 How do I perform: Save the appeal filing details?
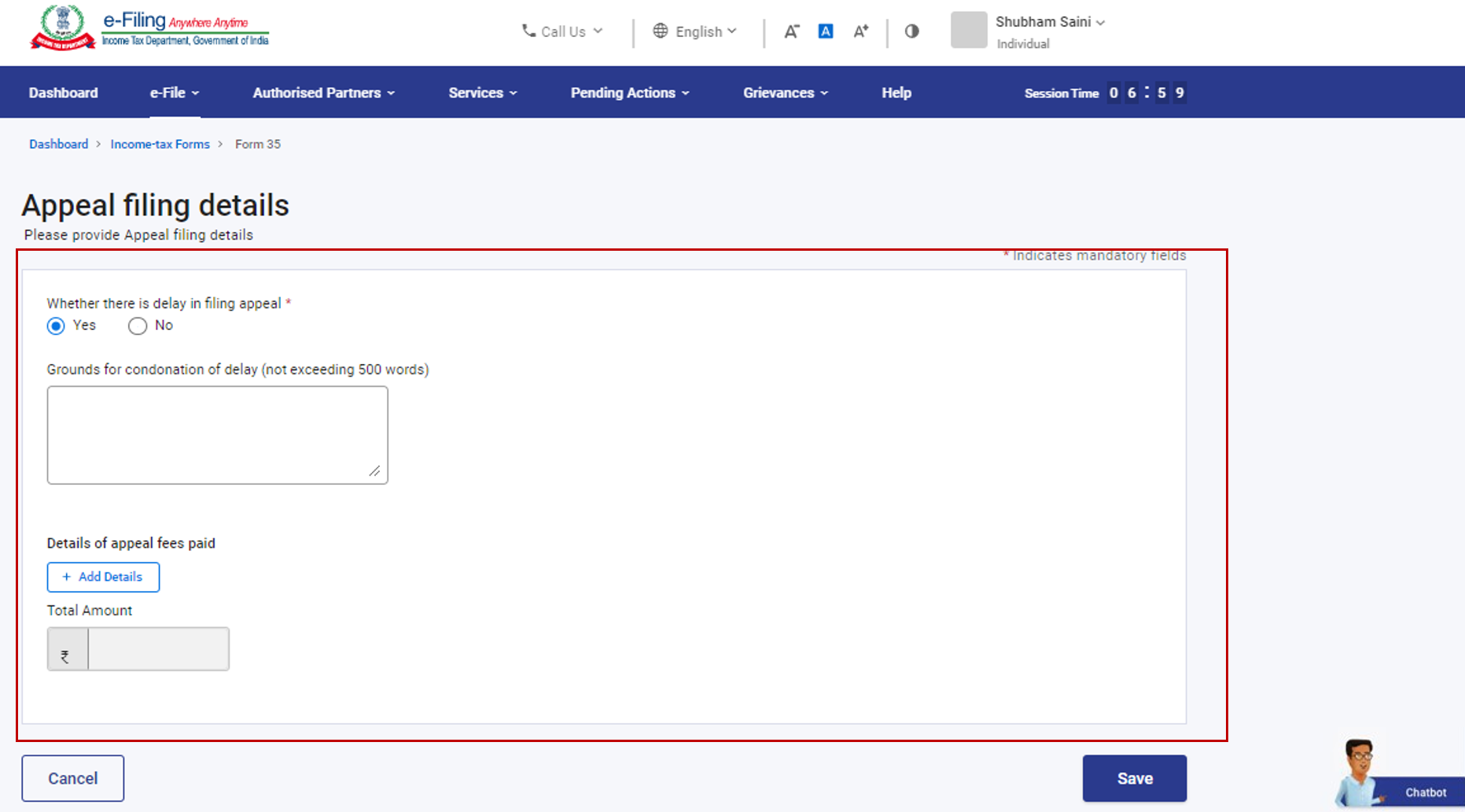pos(1134,778)
